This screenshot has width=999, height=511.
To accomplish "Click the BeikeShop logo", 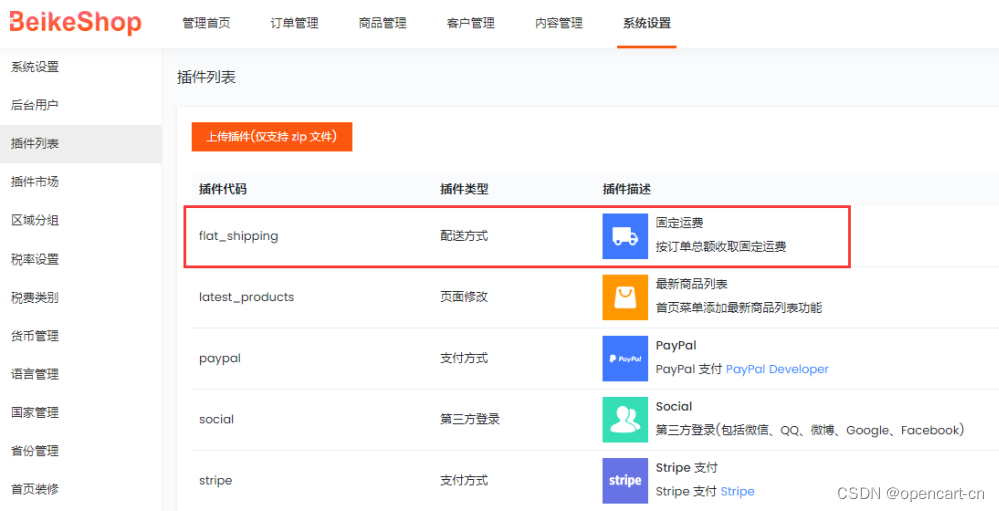I will (76, 22).
